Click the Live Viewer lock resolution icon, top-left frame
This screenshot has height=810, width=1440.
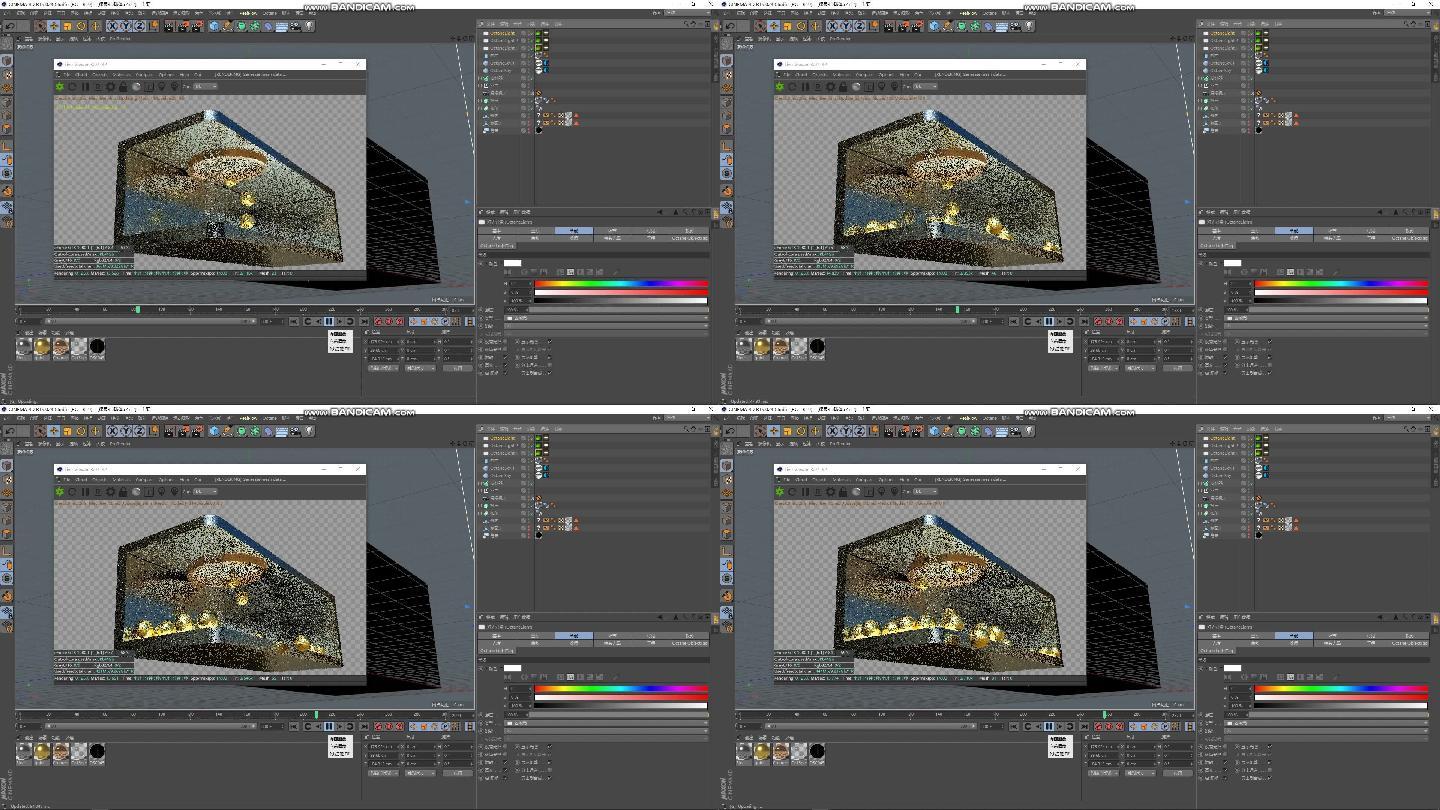[123, 86]
